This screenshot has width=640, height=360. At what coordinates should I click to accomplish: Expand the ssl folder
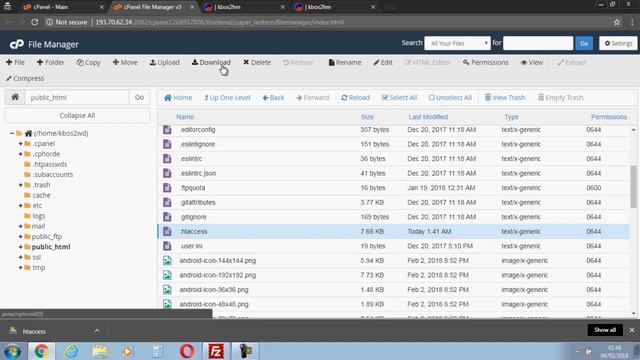[x=20, y=257]
